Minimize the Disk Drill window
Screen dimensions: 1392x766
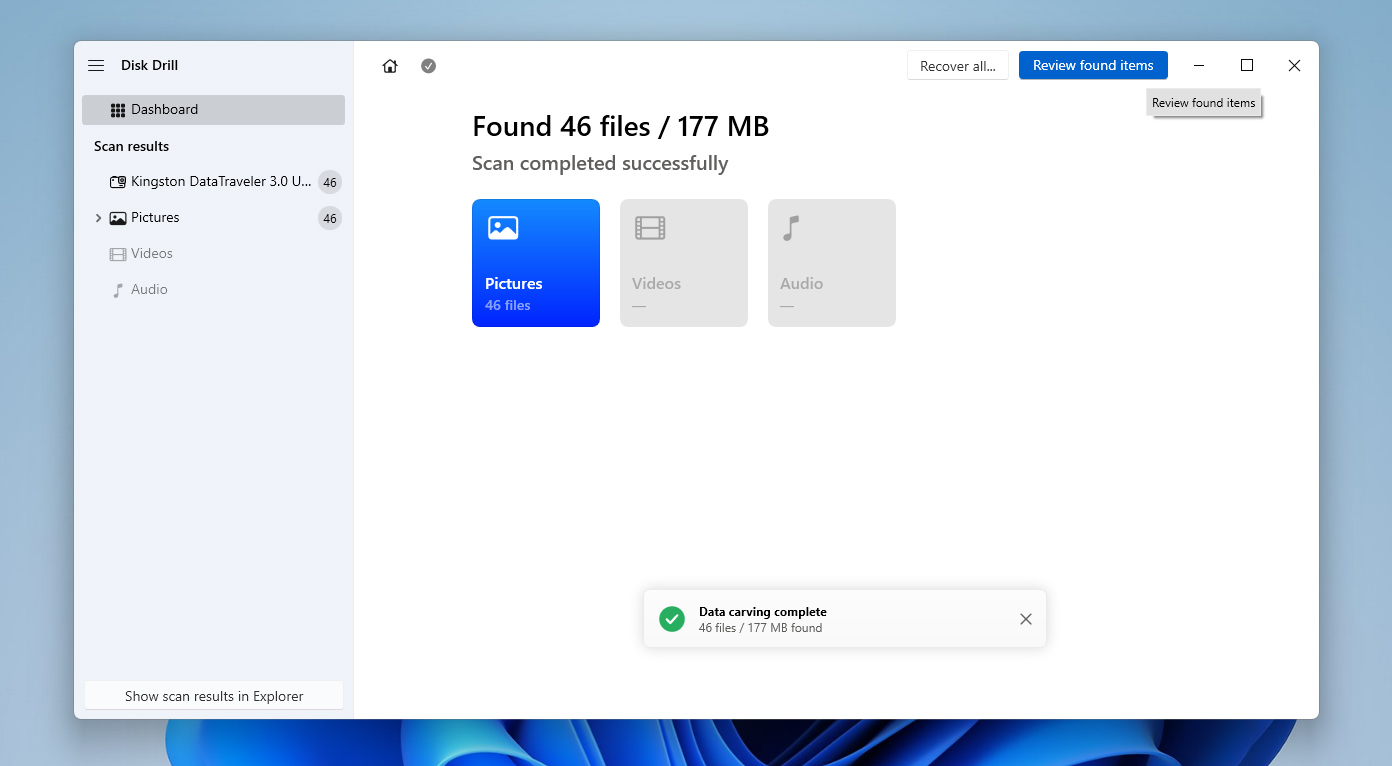pyautogui.click(x=1199, y=66)
